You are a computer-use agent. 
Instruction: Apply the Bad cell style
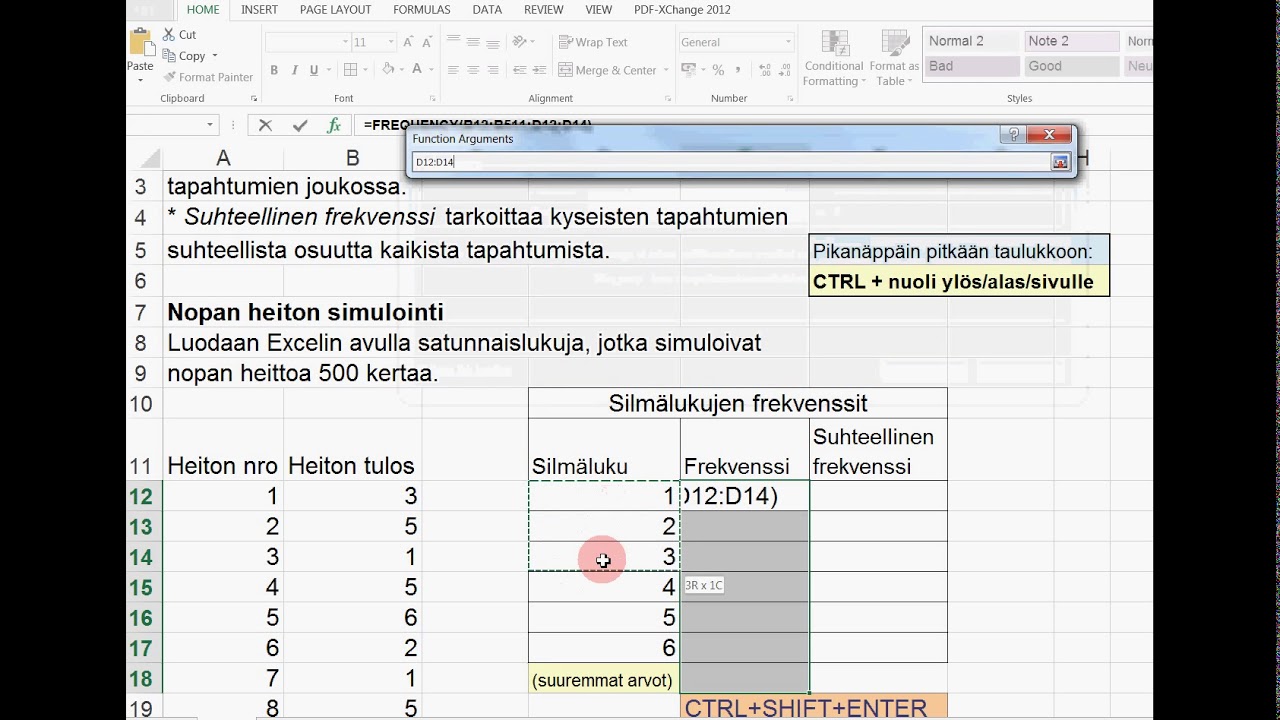pos(971,66)
